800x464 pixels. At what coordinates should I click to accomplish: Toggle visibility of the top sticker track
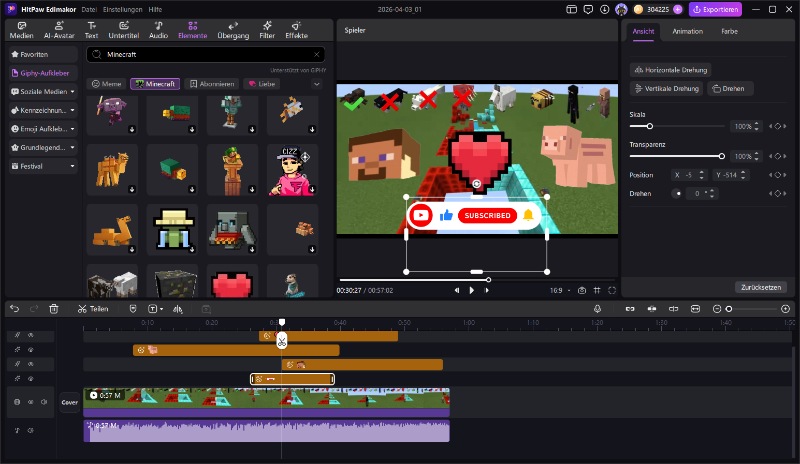31,335
